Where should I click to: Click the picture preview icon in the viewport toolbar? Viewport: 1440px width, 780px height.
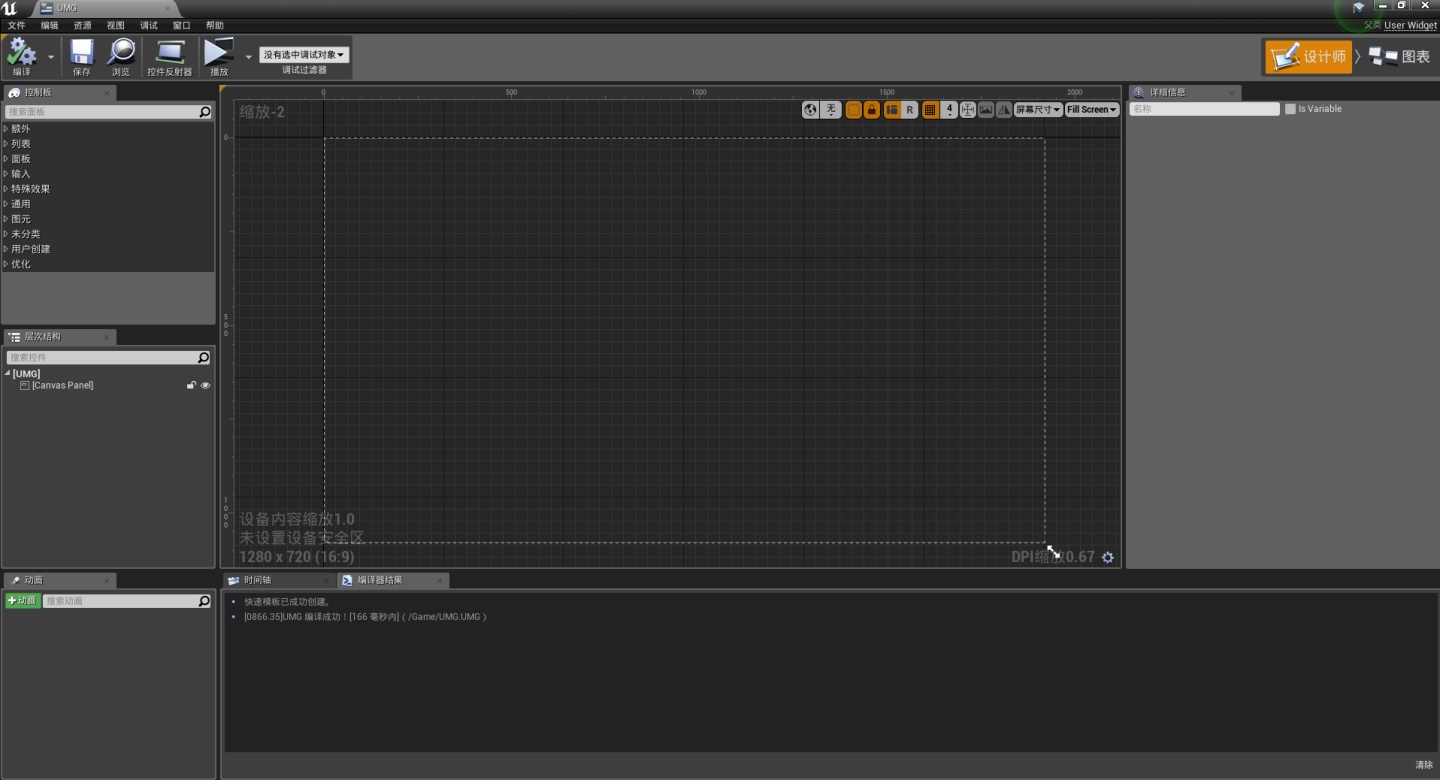[986, 110]
